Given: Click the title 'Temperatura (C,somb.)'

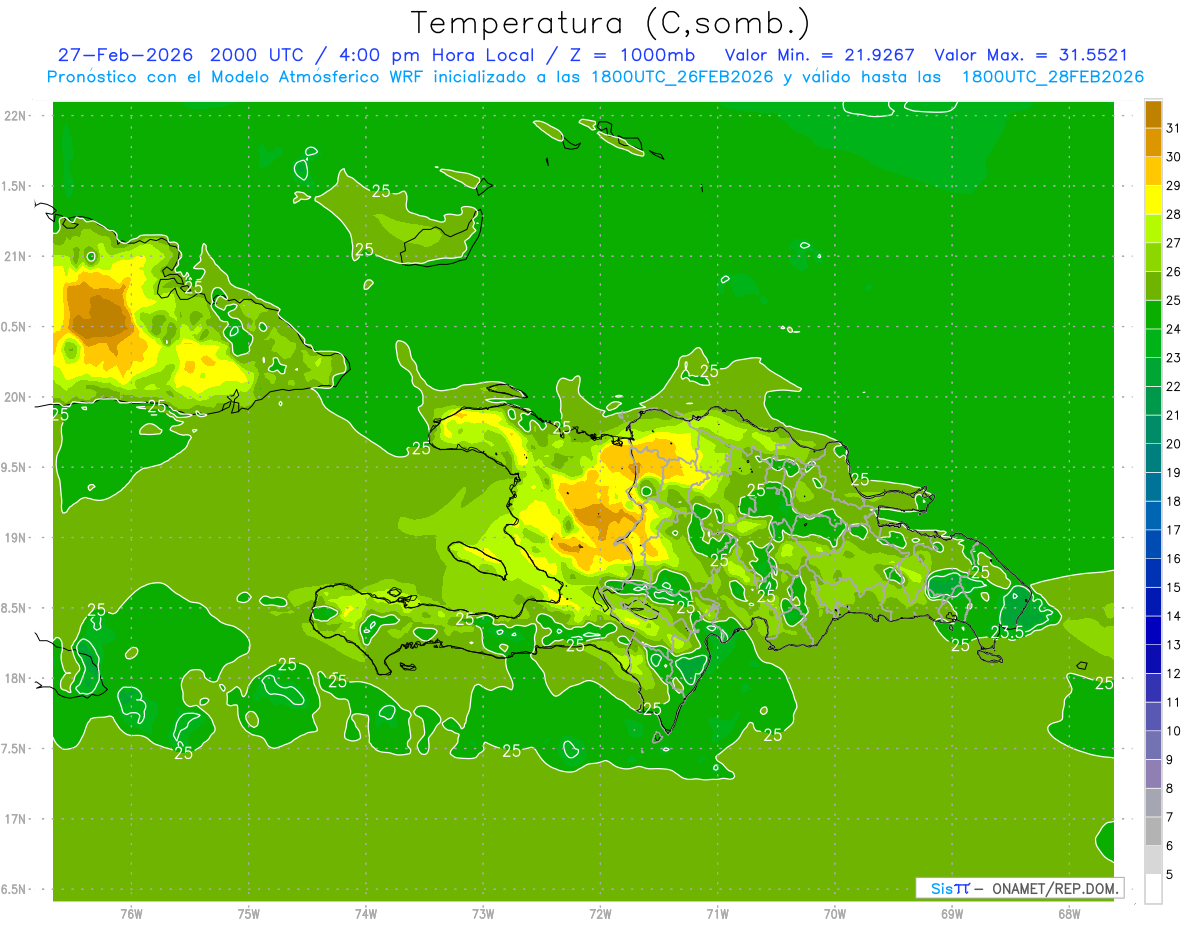Looking at the screenshot, I should pos(610,22).
